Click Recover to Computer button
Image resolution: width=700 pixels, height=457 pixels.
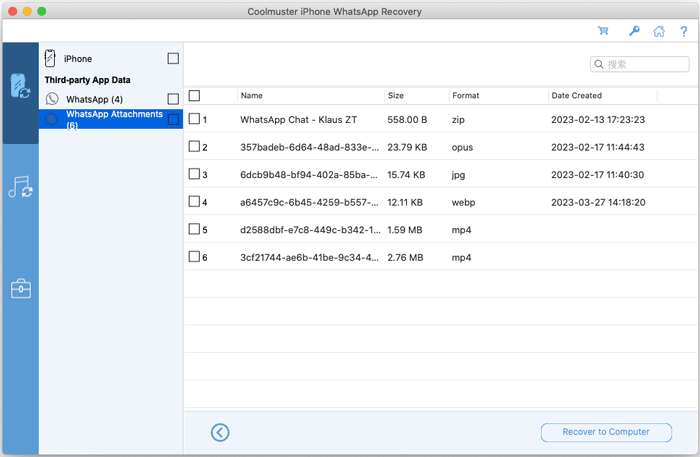click(x=606, y=432)
